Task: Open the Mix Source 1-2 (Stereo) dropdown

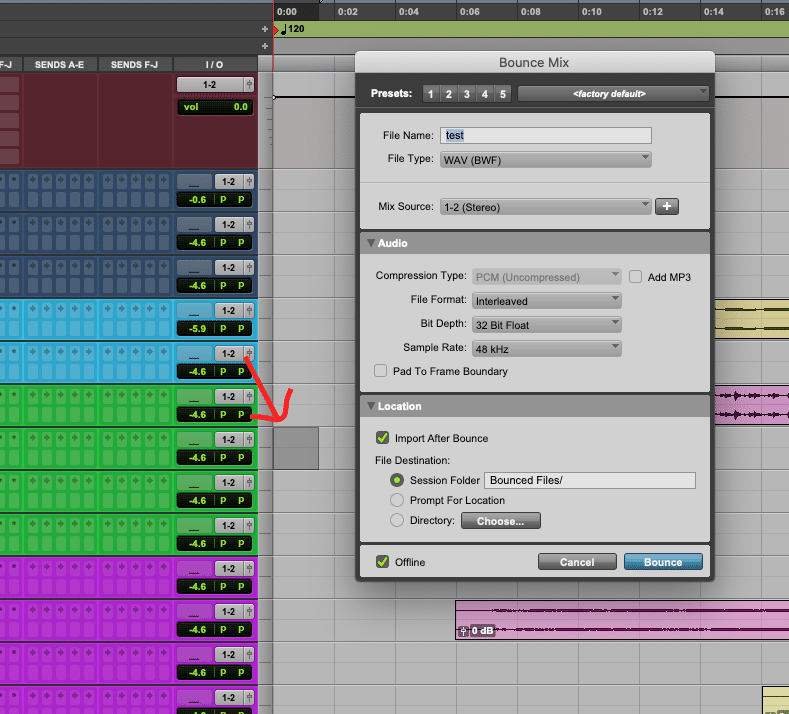Action: click(x=546, y=207)
